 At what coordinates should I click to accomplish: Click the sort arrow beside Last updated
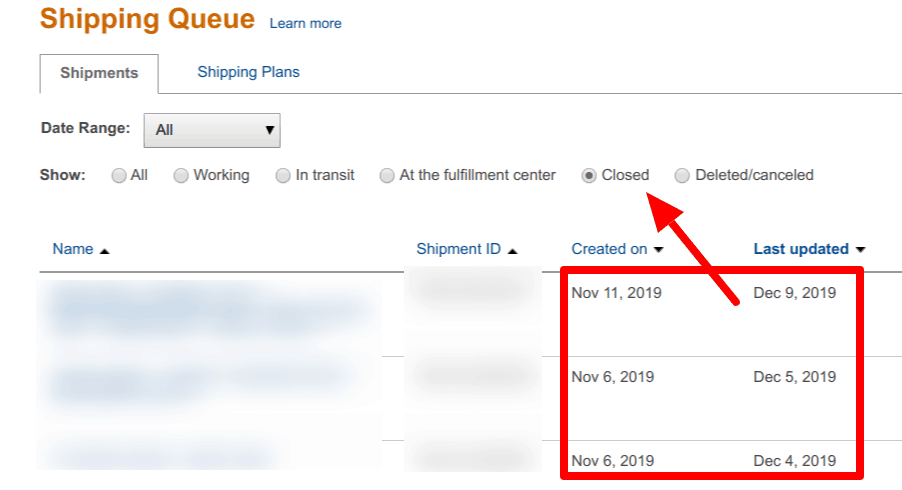(x=860, y=250)
